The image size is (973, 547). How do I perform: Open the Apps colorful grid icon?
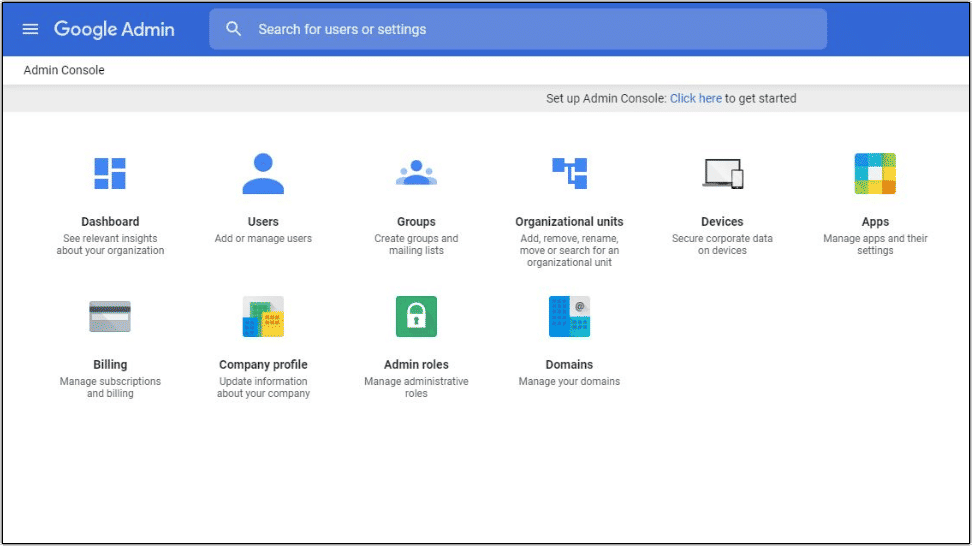pos(875,173)
